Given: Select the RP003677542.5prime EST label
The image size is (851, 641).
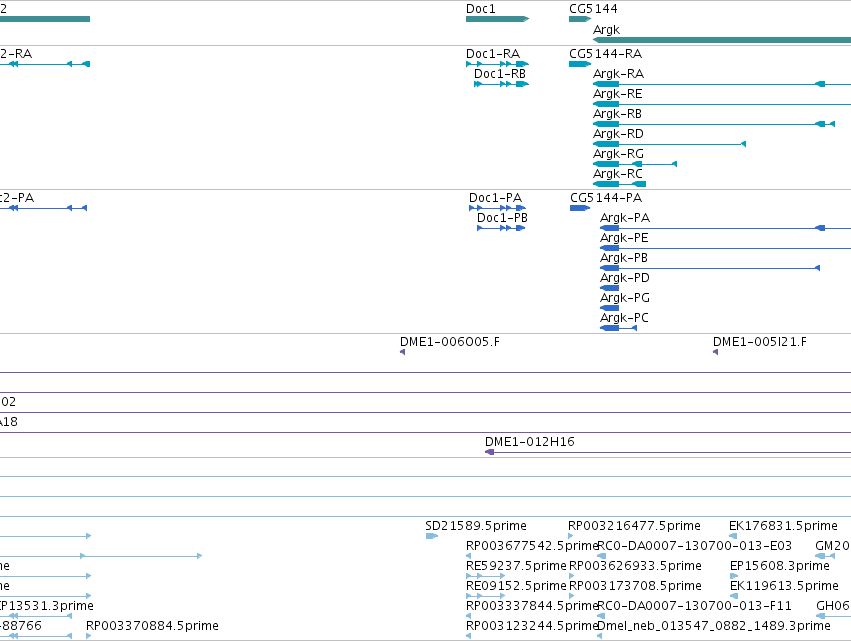Looking at the screenshot, I should click(531, 546).
